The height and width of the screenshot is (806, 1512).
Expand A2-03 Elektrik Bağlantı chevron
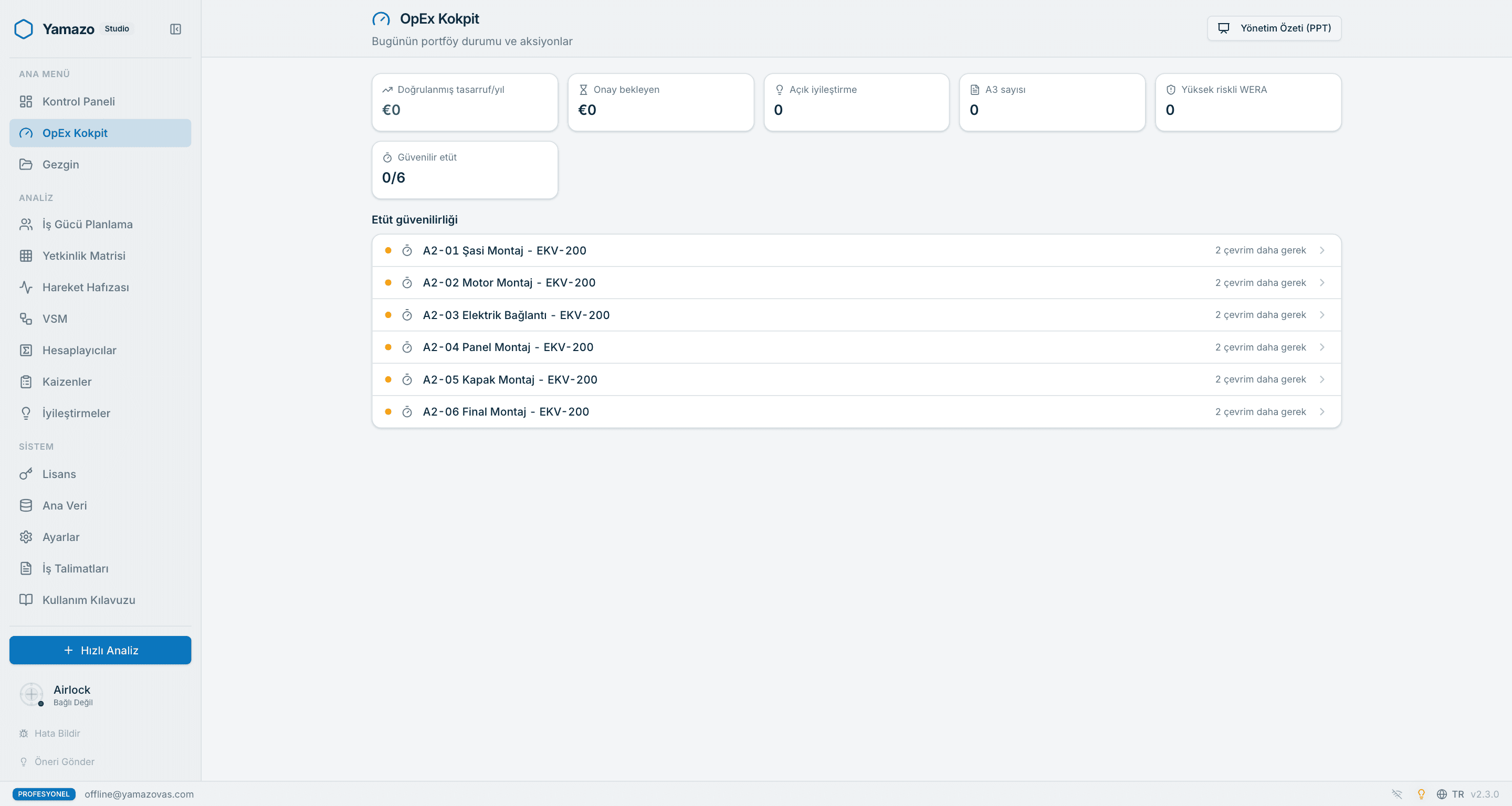[x=1322, y=315]
